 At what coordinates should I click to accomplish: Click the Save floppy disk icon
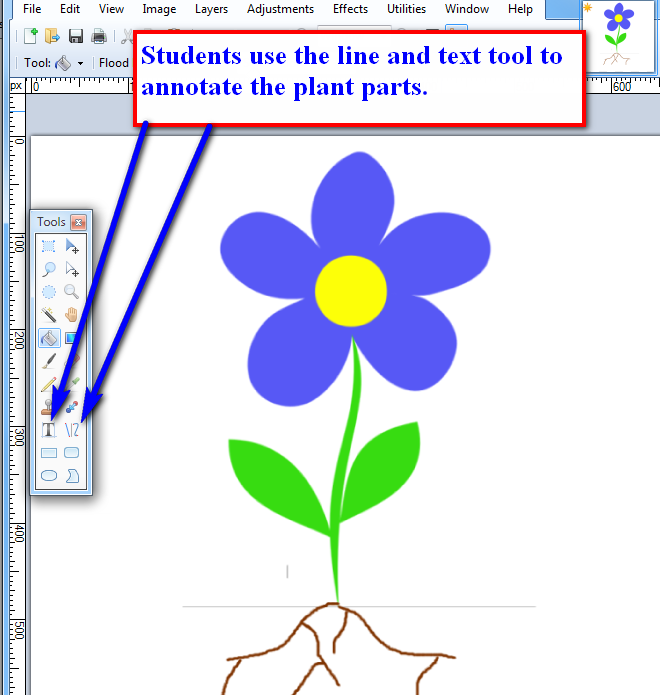76,36
